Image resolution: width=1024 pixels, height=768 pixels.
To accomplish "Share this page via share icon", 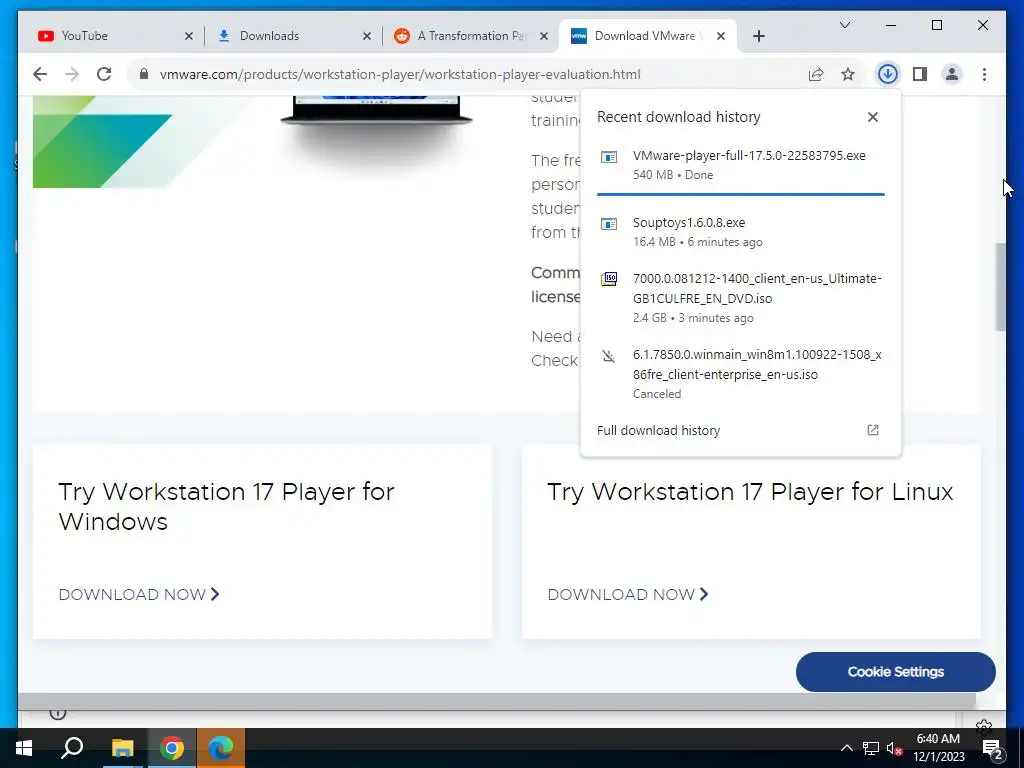I will 816,74.
